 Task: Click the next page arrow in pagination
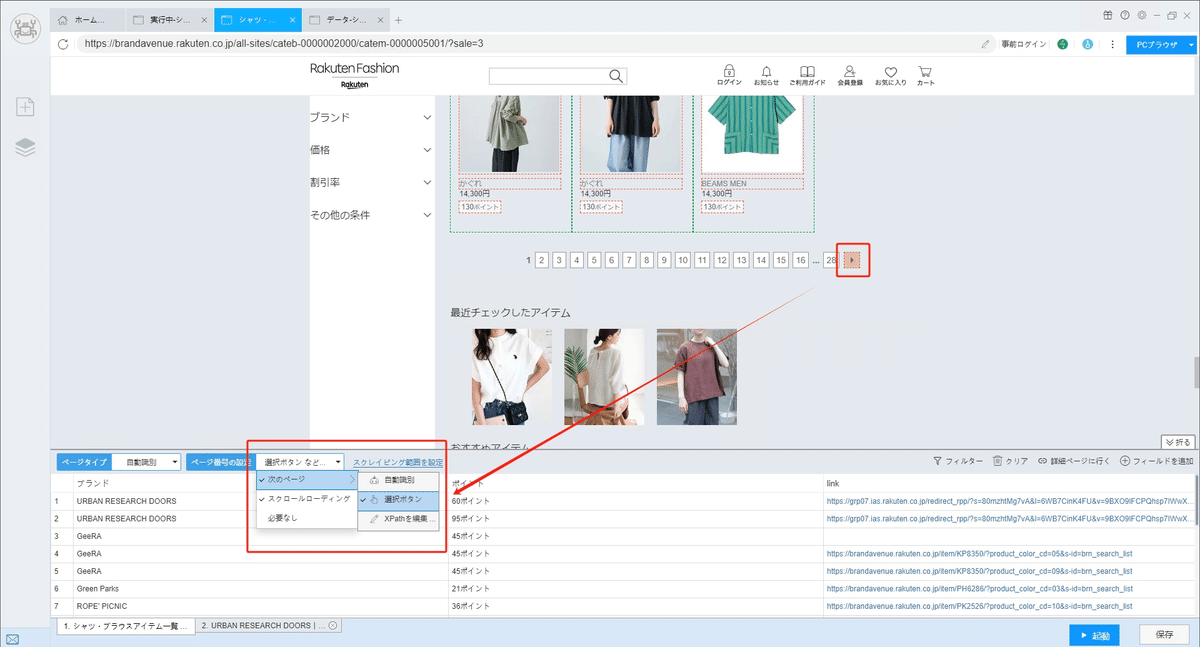point(852,260)
